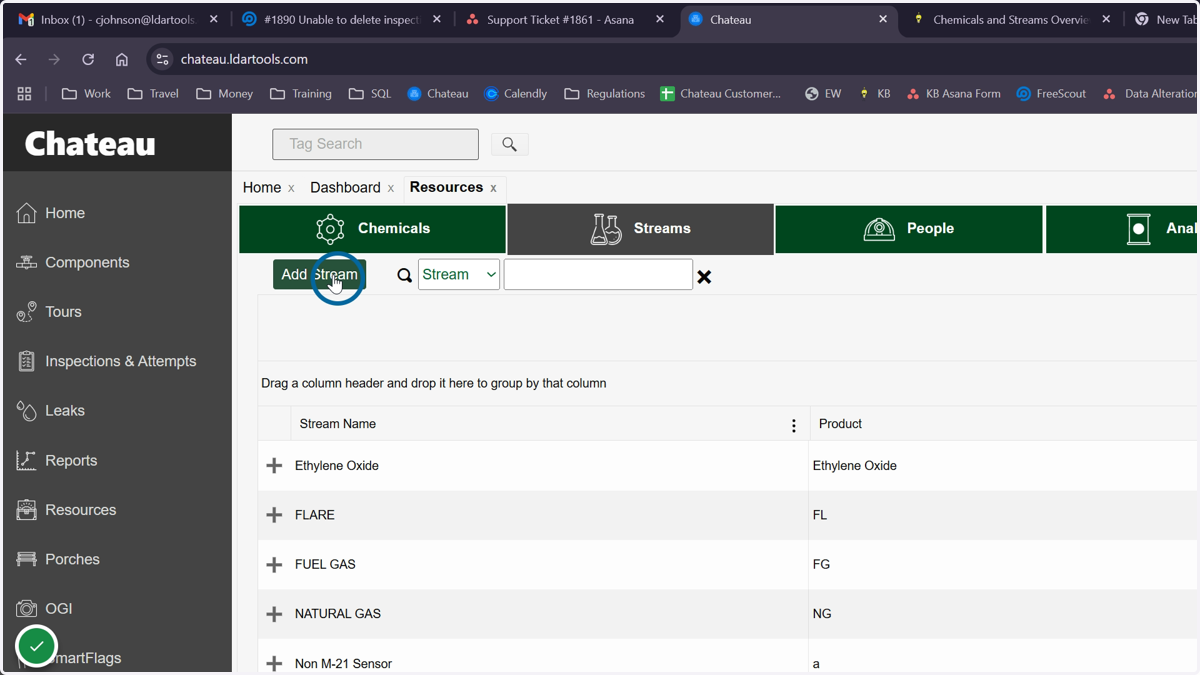This screenshot has height=675, width=1200.
Task: Click the Add Stream button
Action: coord(319,275)
